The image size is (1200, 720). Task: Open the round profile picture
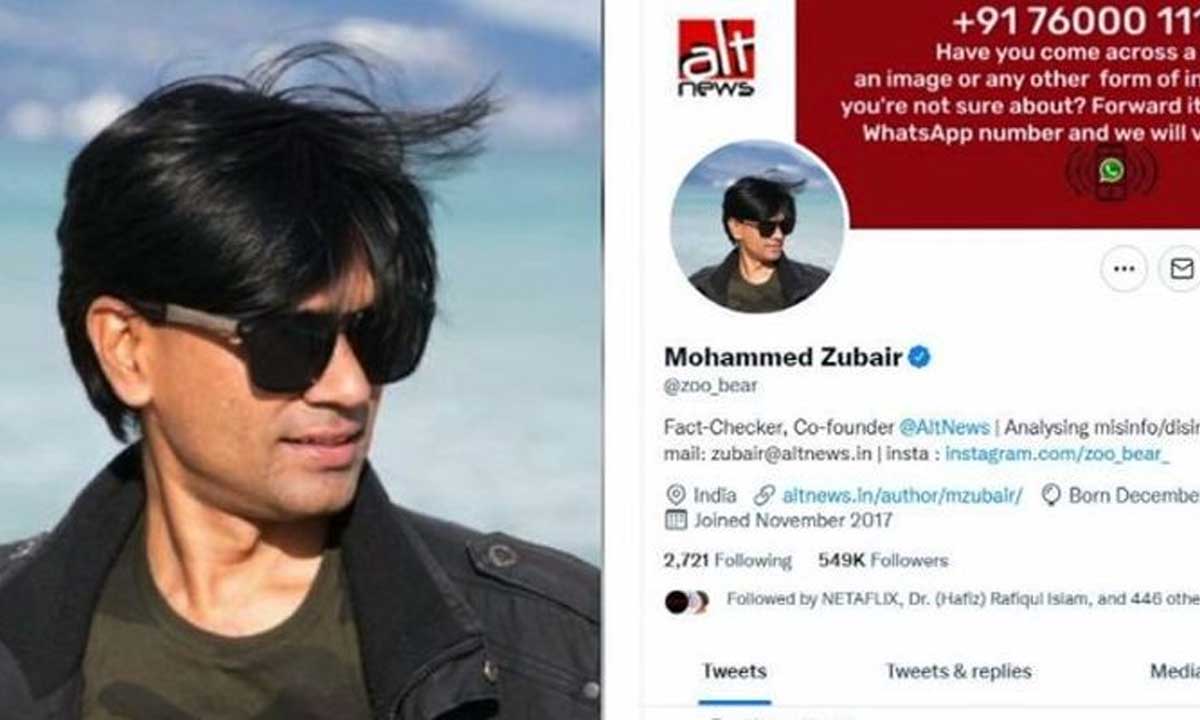tap(758, 227)
